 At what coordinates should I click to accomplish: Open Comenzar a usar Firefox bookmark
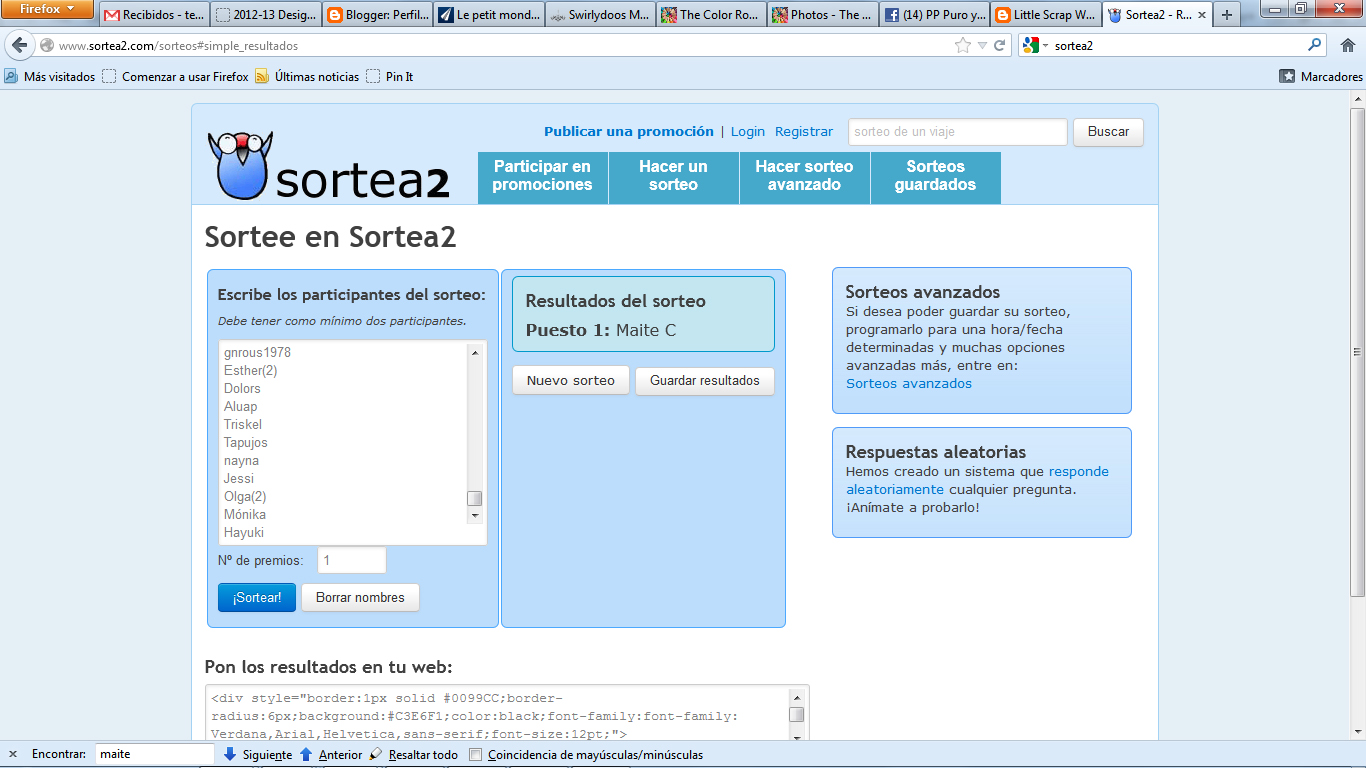tap(175, 76)
